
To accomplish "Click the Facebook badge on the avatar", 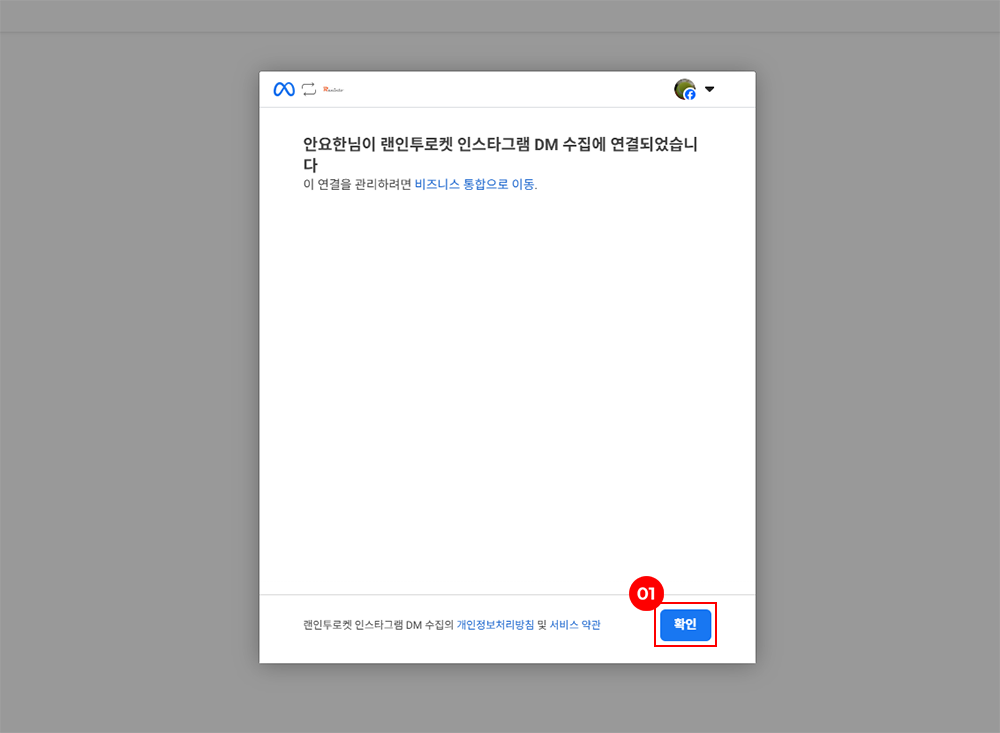I will pos(690,95).
